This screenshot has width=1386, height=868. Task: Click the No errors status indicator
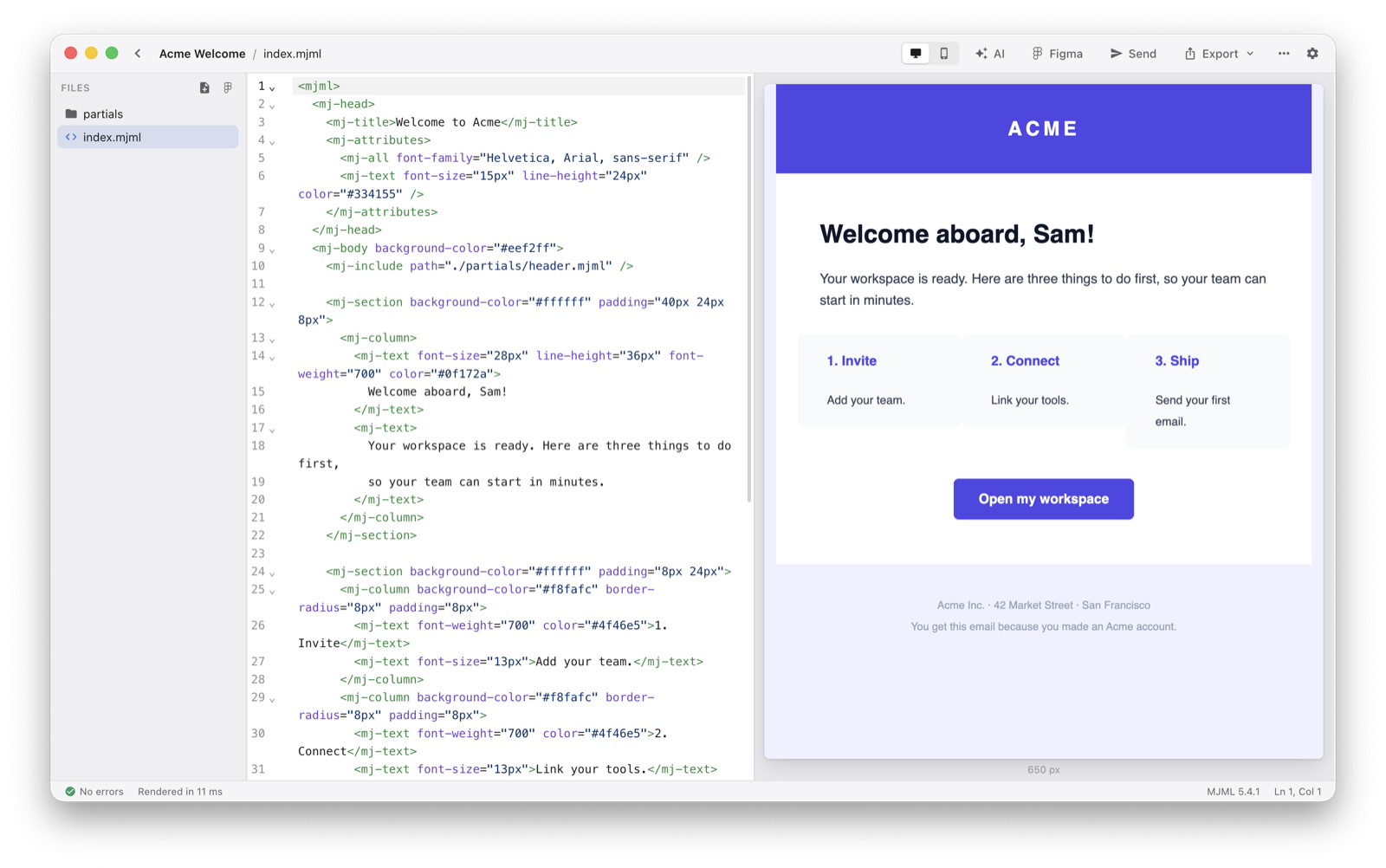pos(94,792)
